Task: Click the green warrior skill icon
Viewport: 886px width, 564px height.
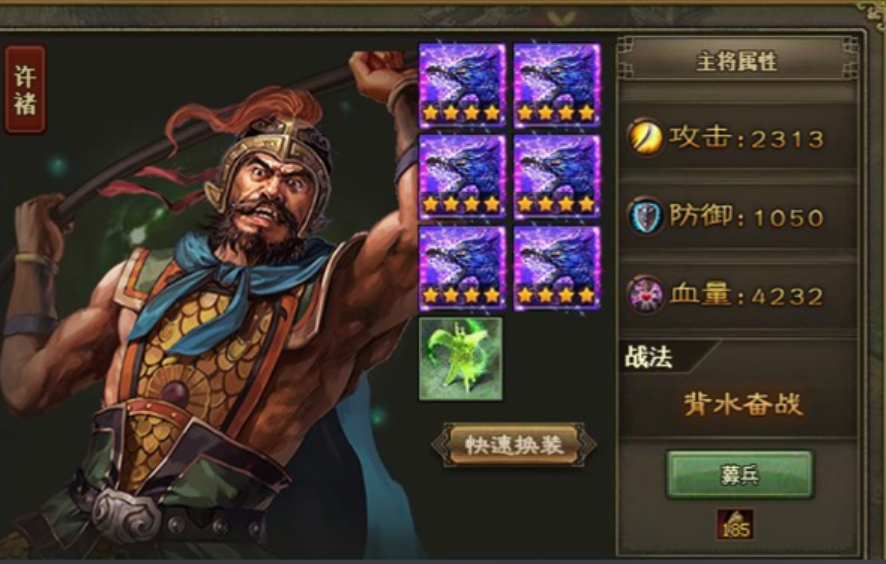Action: pos(461,359)
